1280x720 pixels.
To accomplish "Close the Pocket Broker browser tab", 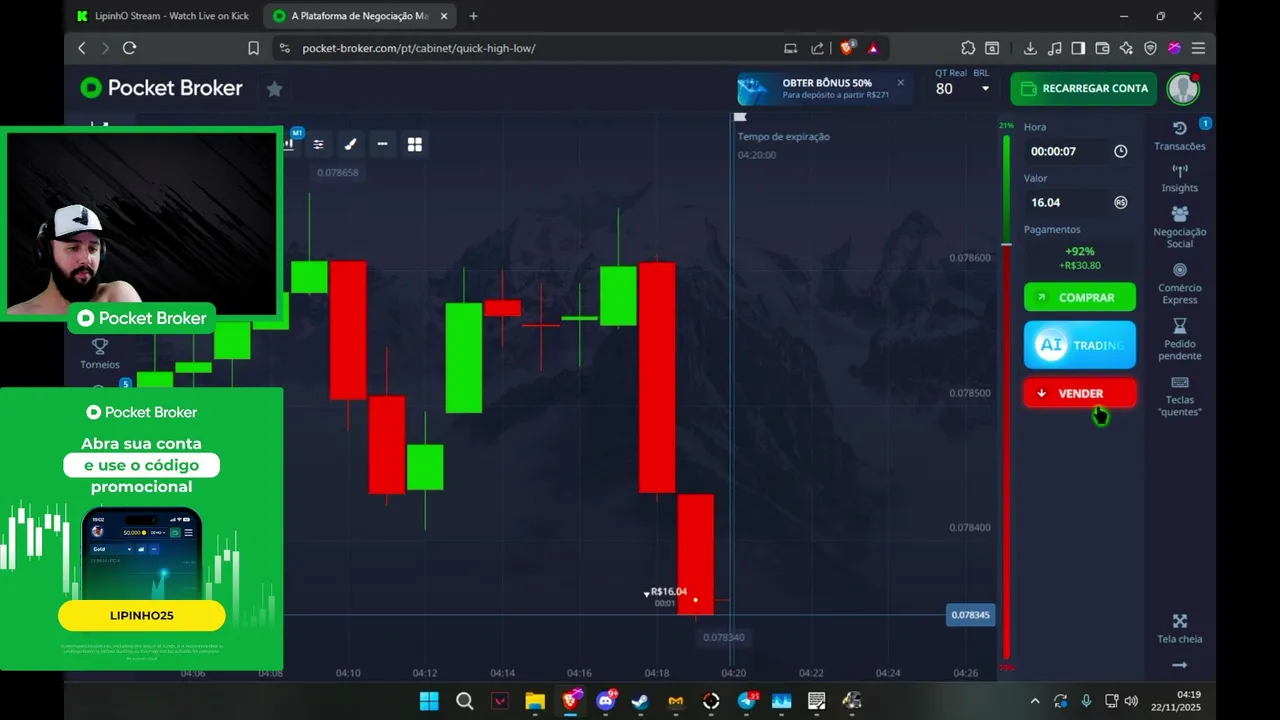I will pyautogui.click(x=444, y=16).
